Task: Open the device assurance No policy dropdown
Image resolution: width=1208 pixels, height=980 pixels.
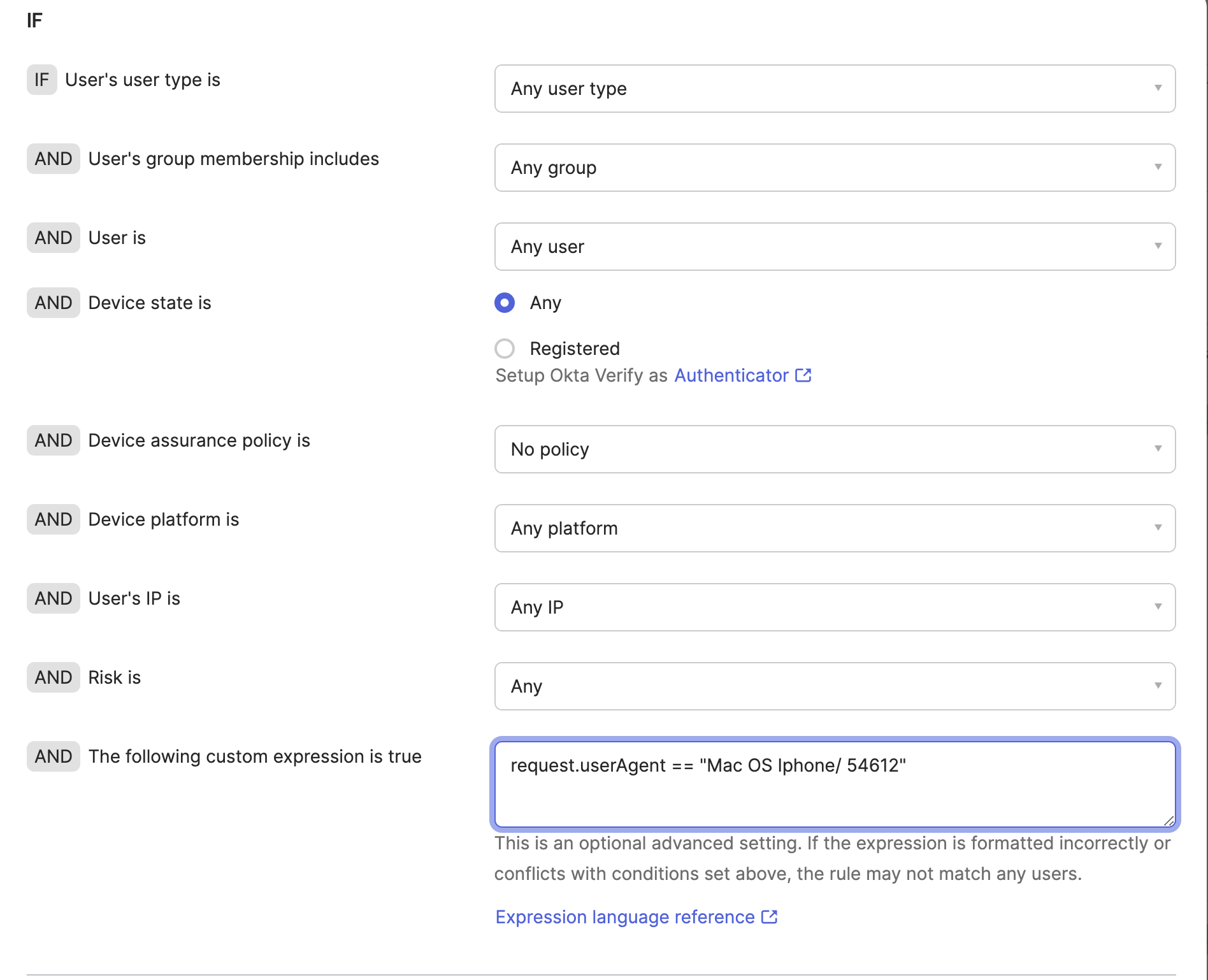Action: click(833, 449)
